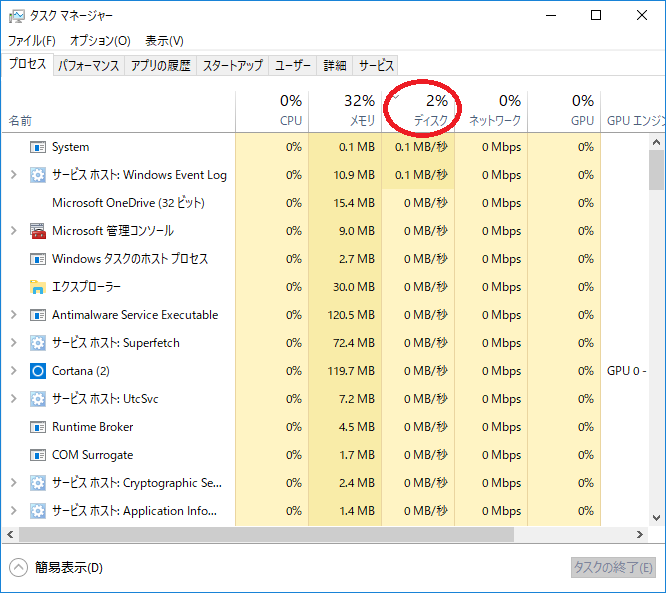The width and height of the screenshot is (666, 593).
Task: Click the System process icon
Action: coord(38,147)
